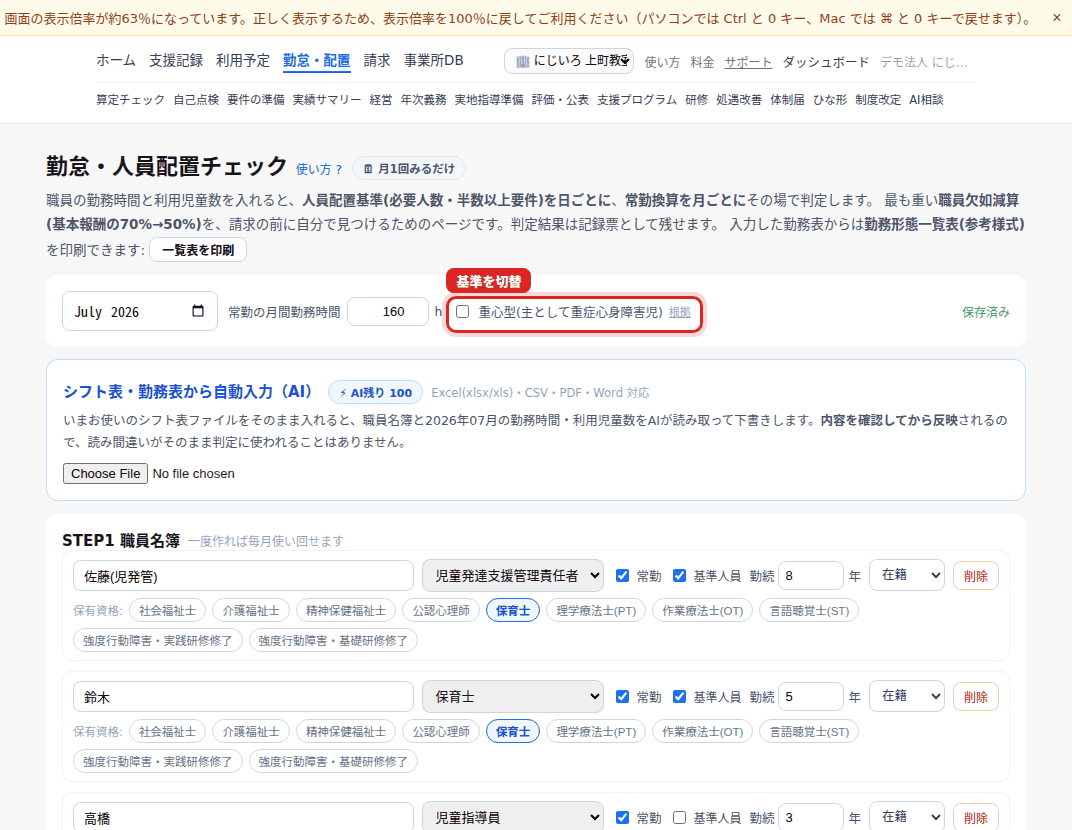Open the 児童指導員 role dropdown for 高橋
This screenshot has height=830, width=1072.
(x=513, y=817)
